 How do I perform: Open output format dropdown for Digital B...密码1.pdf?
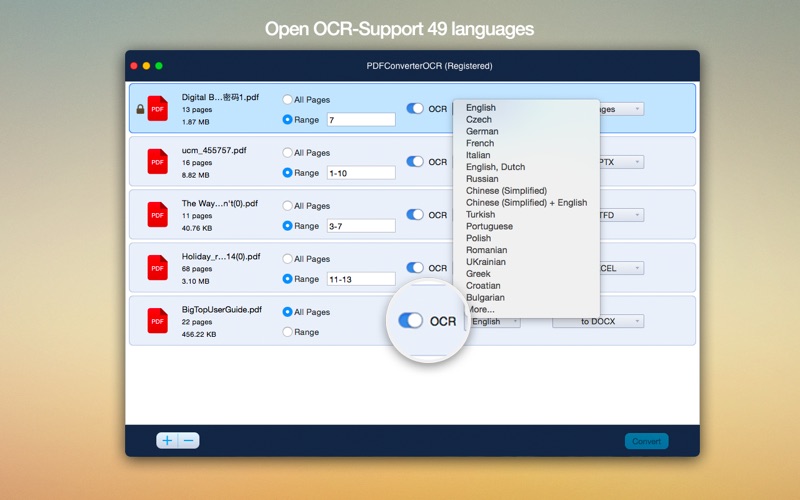click(x=621, y=109)
